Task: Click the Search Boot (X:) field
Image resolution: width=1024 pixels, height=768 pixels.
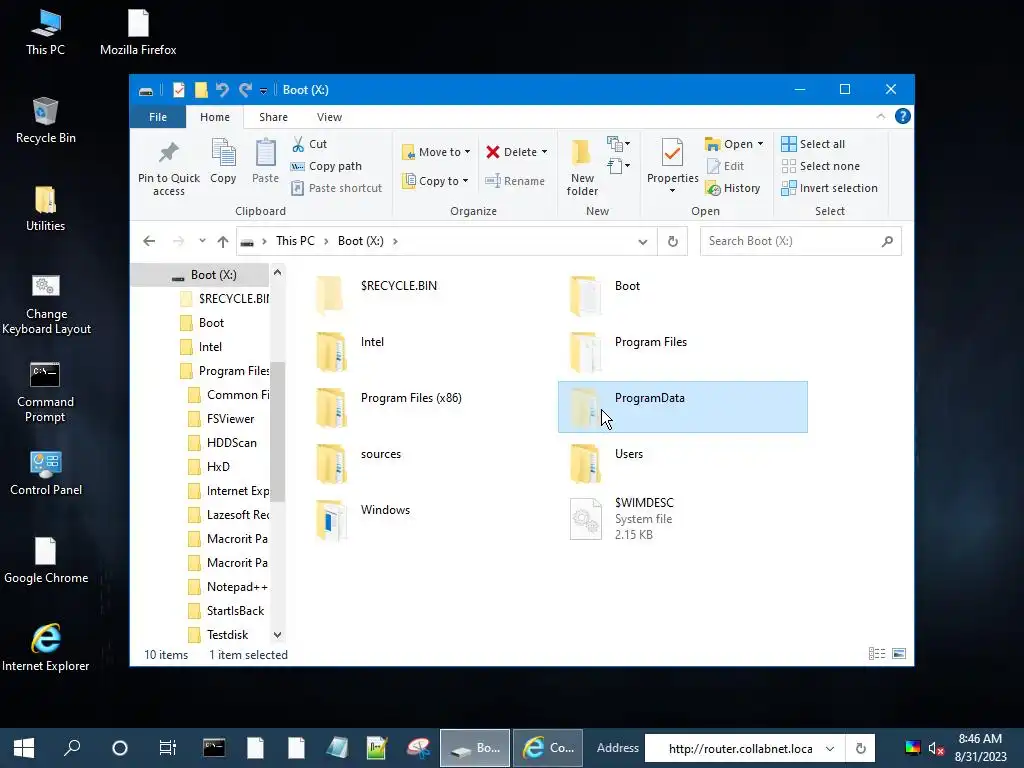Action: click(801, 241)
